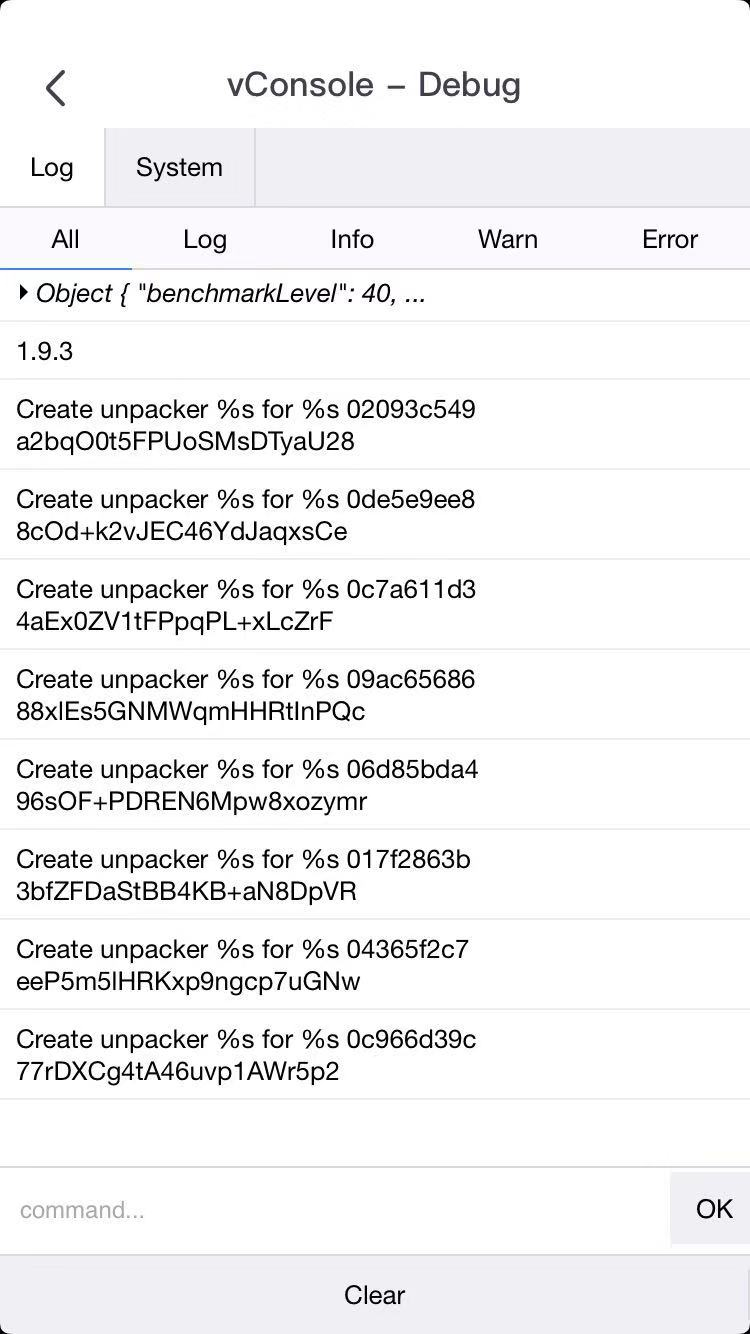Focus the command input field
This screenshot has width=750, height=1334.
click(335, 1210)
